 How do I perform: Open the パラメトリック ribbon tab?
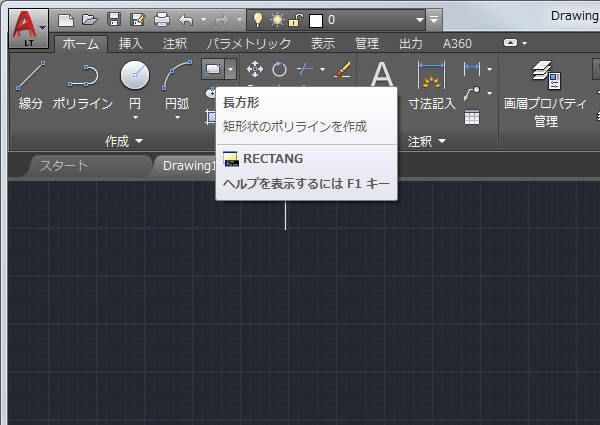[249, 44]
